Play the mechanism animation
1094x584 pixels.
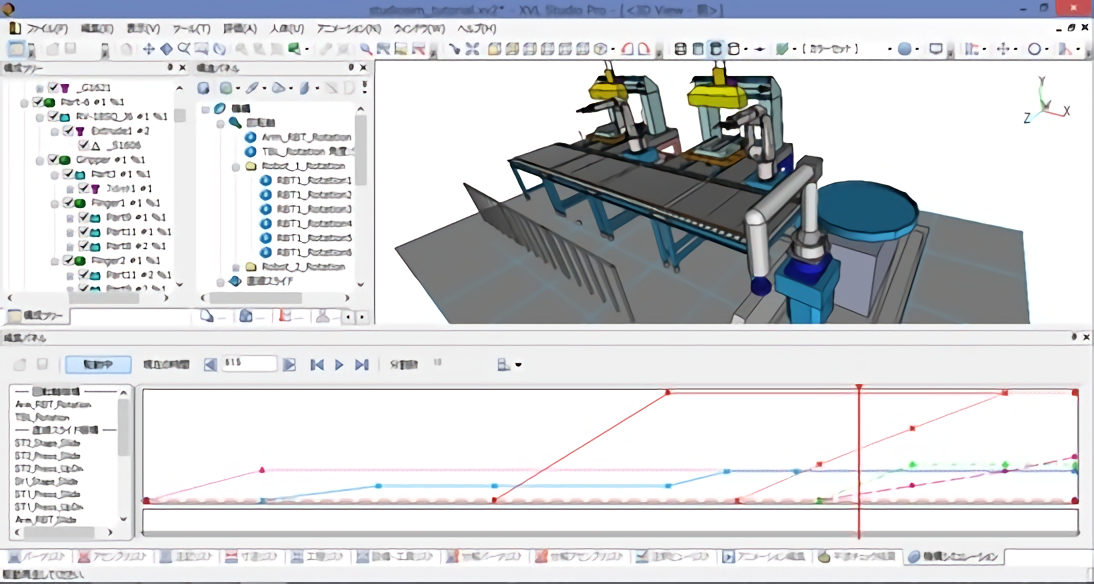(x=339, y=364)
